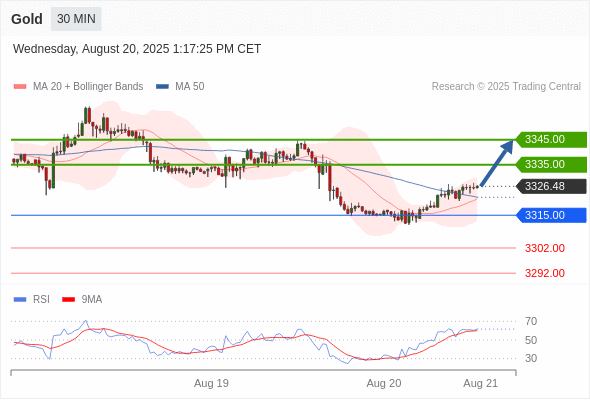Click the Aug 21 date axis marker

481,383
